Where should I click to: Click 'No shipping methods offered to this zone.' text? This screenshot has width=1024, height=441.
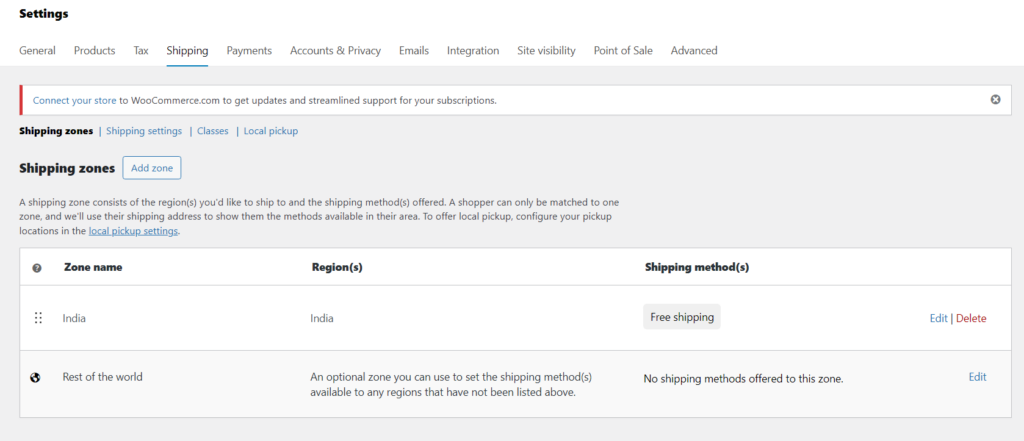coord(744,378)
